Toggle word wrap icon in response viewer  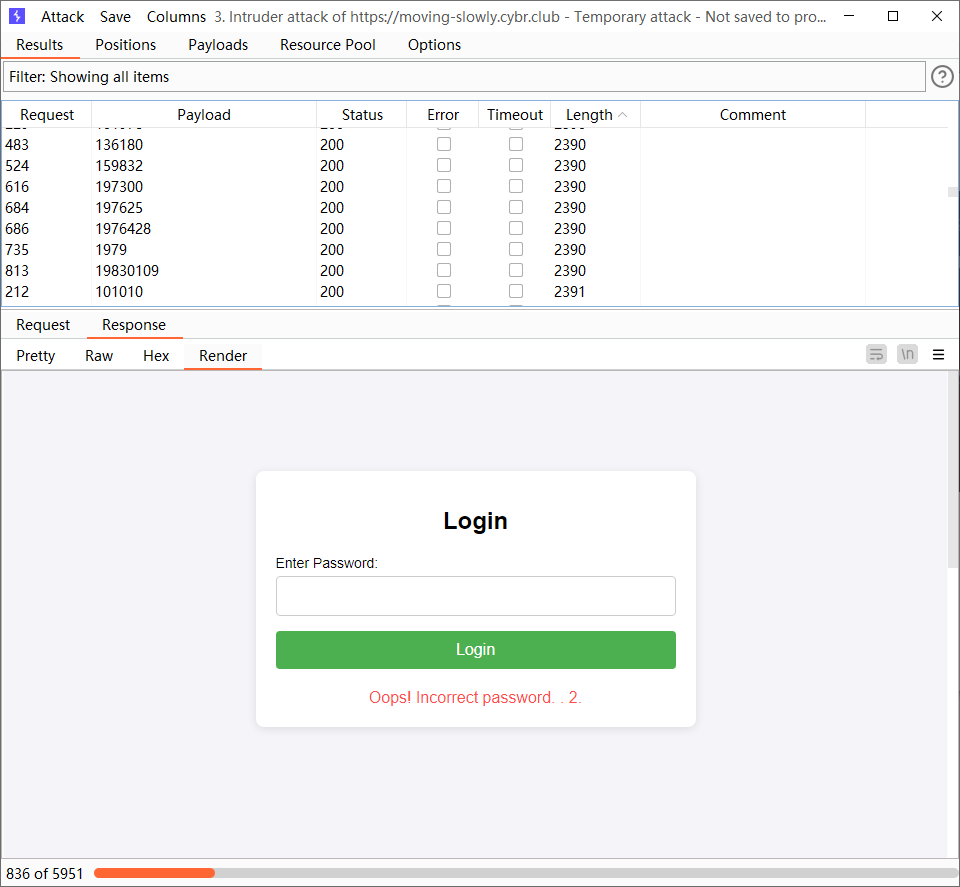(x=876, y=354)
